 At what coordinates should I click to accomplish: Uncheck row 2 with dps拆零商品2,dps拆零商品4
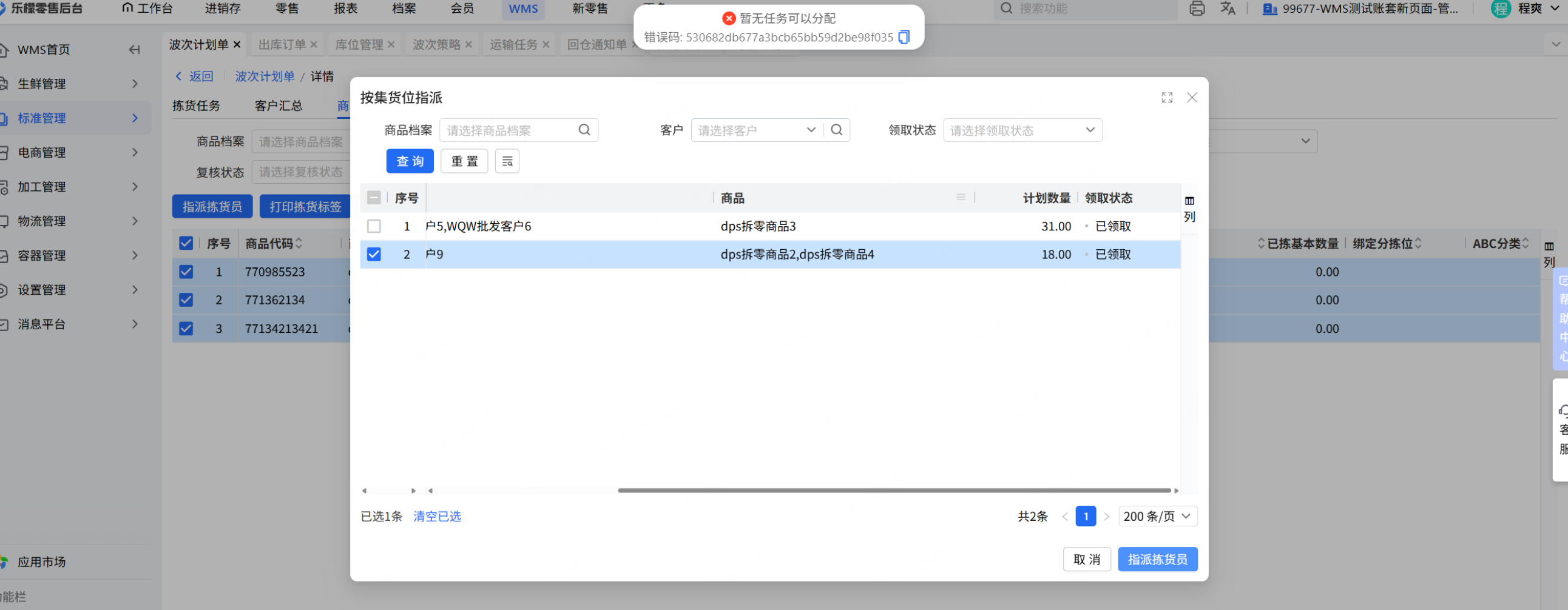374,254
